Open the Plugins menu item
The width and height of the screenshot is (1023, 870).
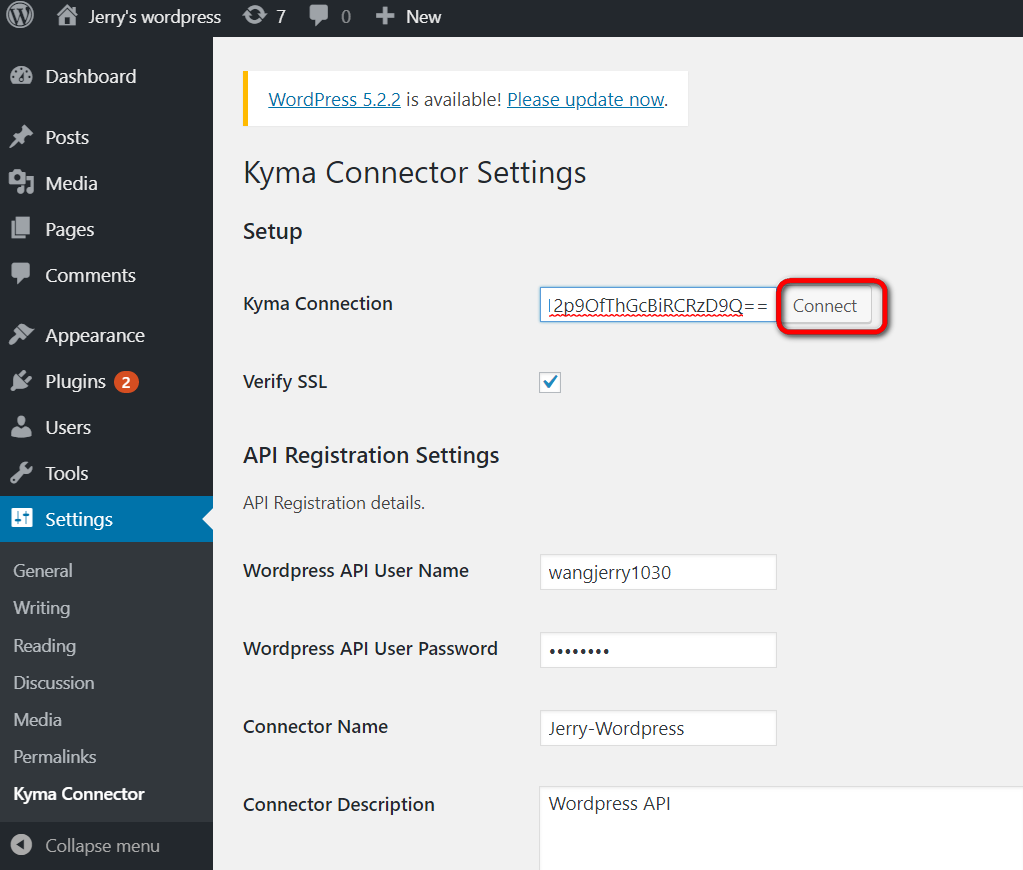click(75, 382)
